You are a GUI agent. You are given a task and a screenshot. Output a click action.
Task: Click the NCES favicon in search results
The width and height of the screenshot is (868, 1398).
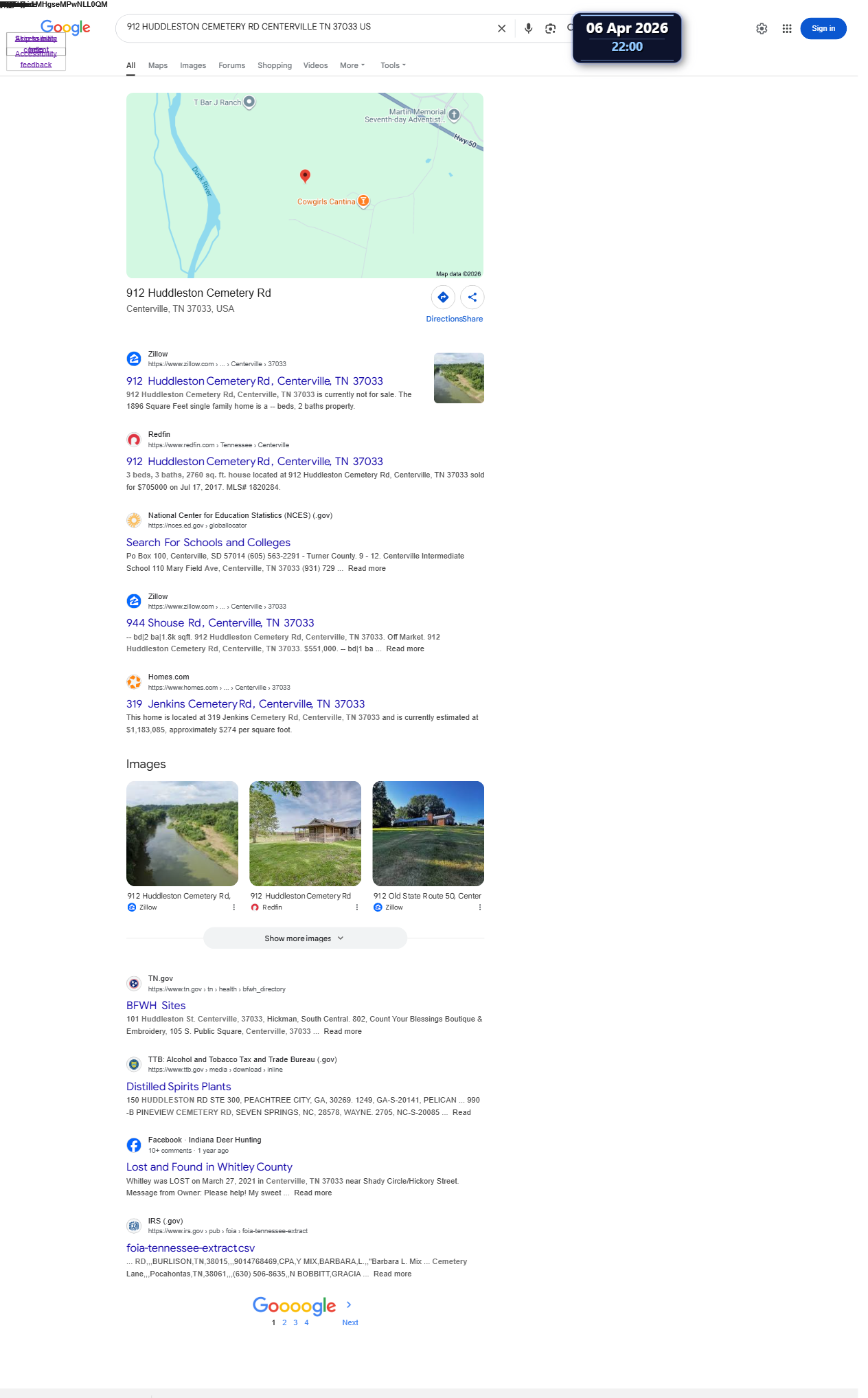click(x=134, y=520)
